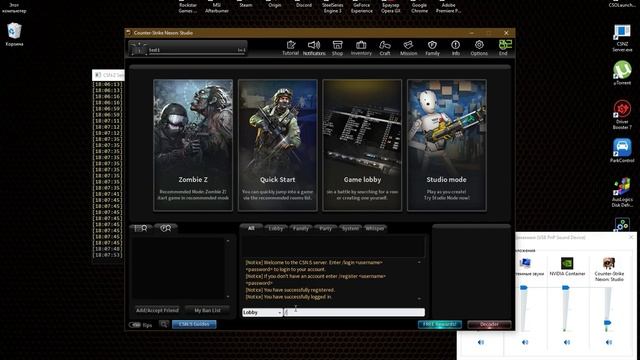This screenshot has width=640, height=360.
Task: Click the magnifier icon beside Tips
Action: click(164, 324)
